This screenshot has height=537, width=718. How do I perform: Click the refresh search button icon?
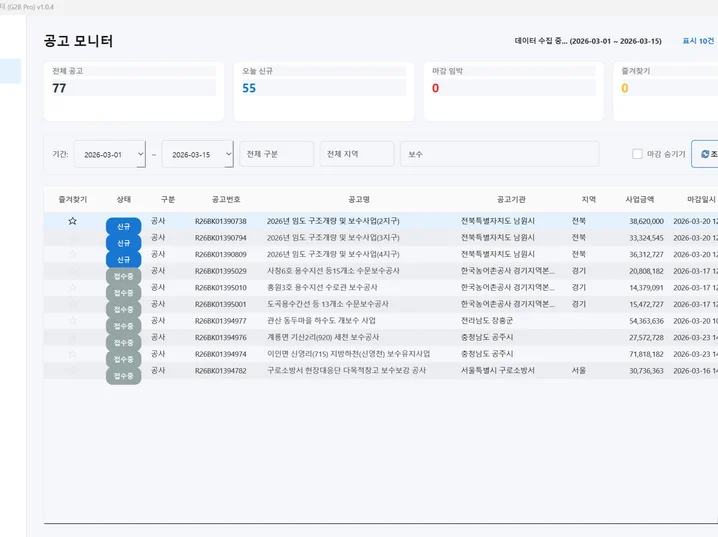(x=704, y=154)
